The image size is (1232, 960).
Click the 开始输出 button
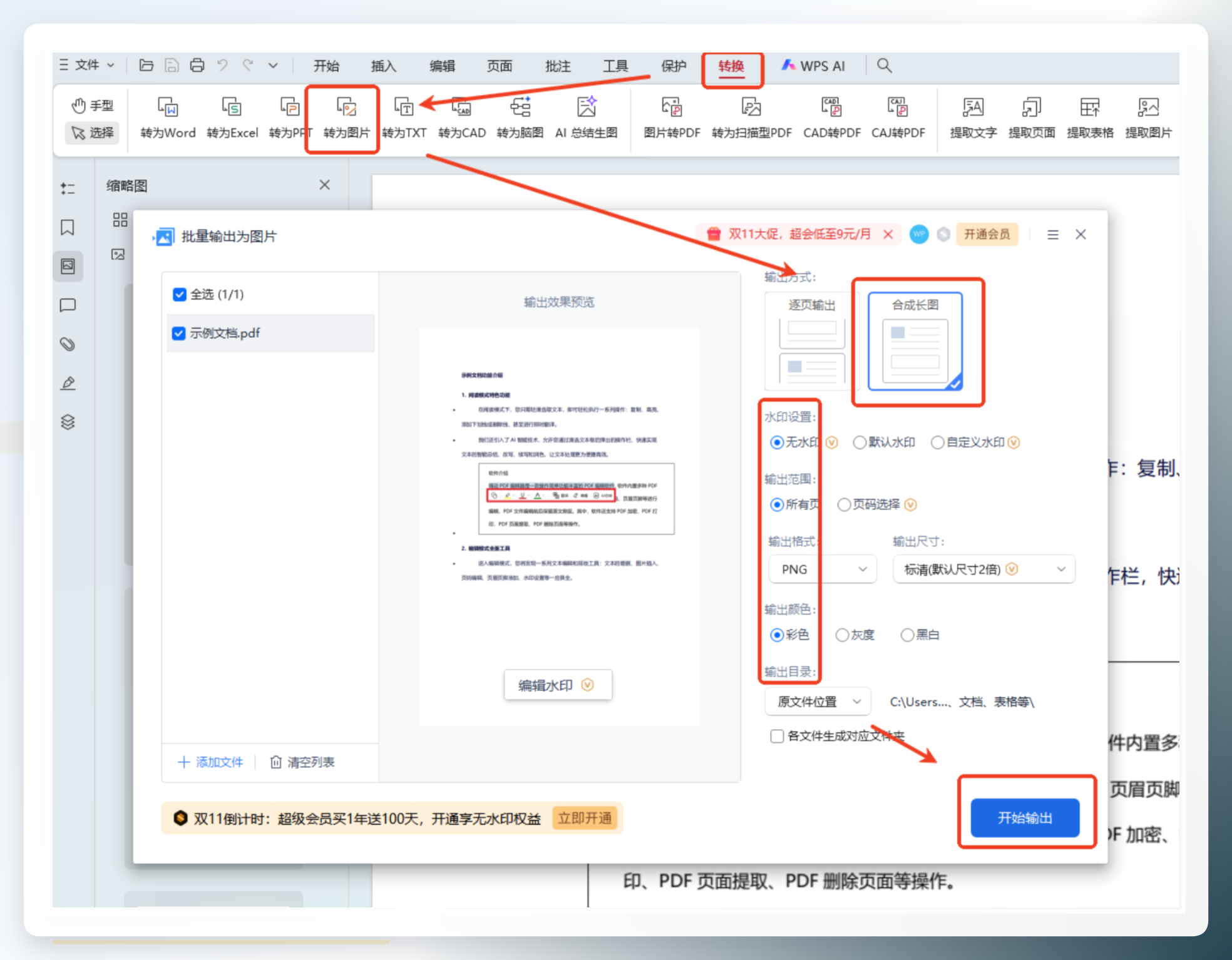(x=1025, y=817)
